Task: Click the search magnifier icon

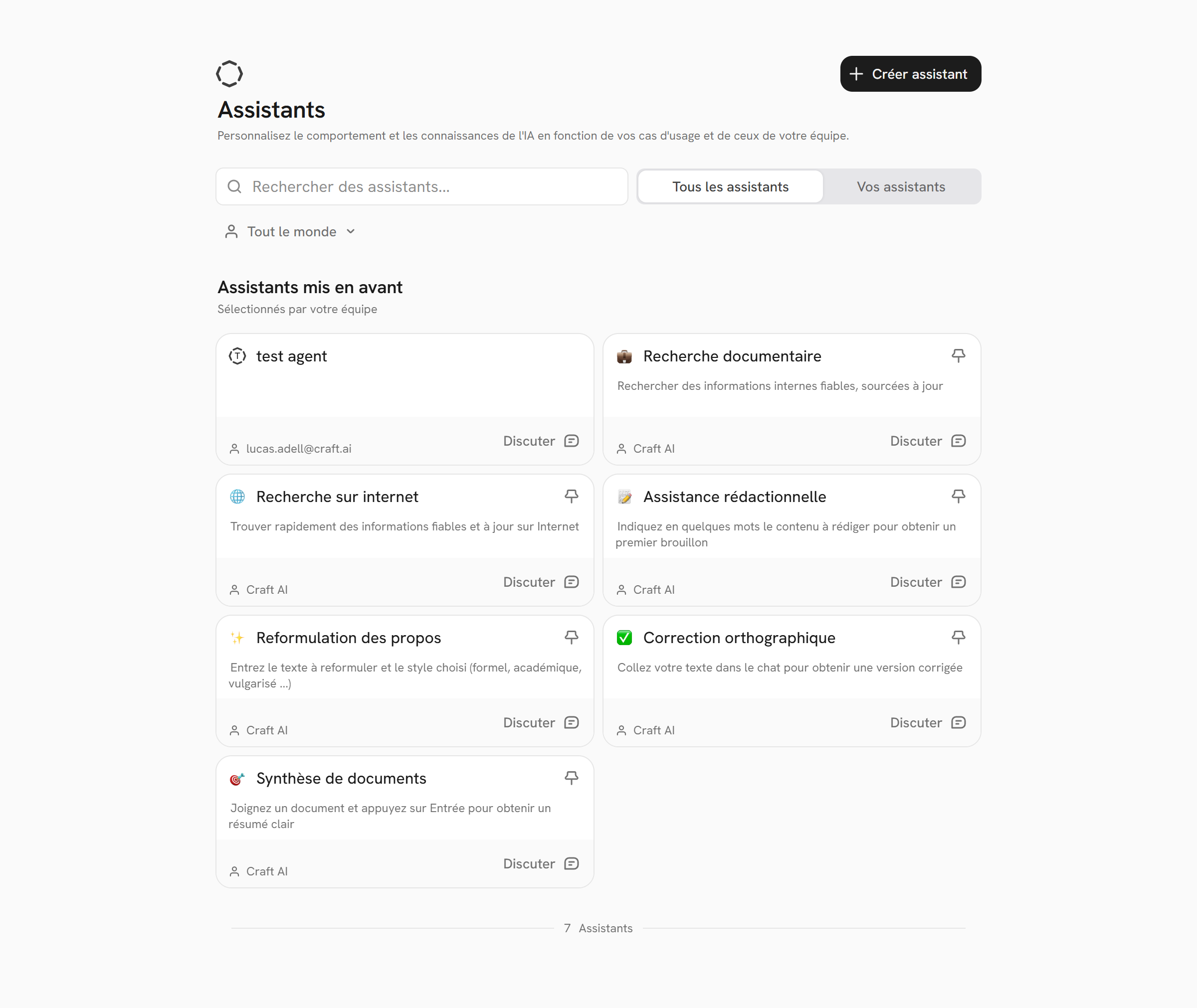Action: coord(234,186)
